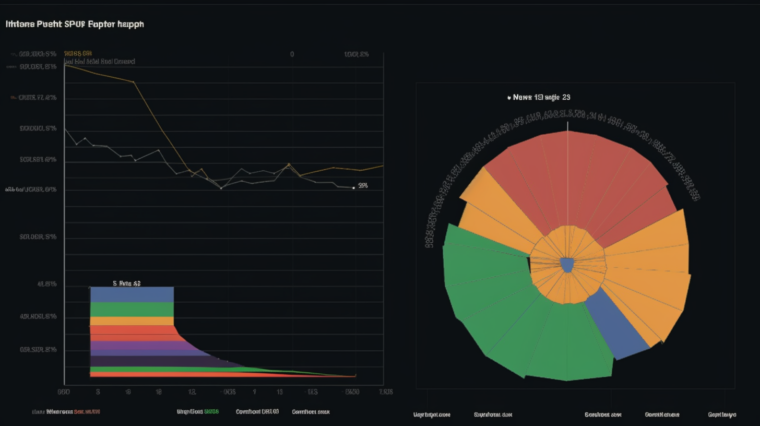The height and width of the screenshot is (426, 760).
Task: Click the bullet marker above the radial chart
Action: (x=508, y=98)
